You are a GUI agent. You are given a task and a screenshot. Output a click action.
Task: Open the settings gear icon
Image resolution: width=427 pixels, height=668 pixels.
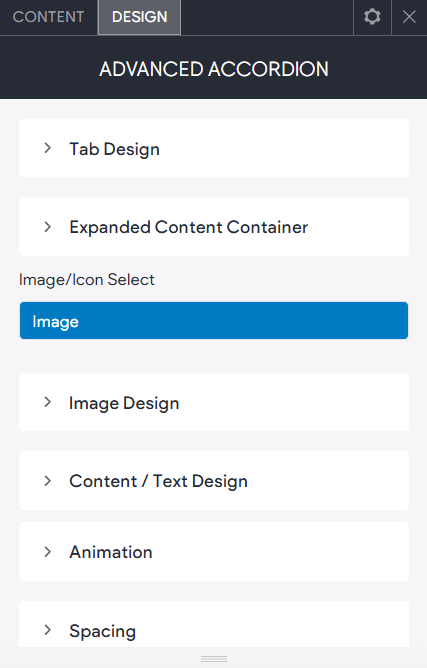[x=372, y=17]
